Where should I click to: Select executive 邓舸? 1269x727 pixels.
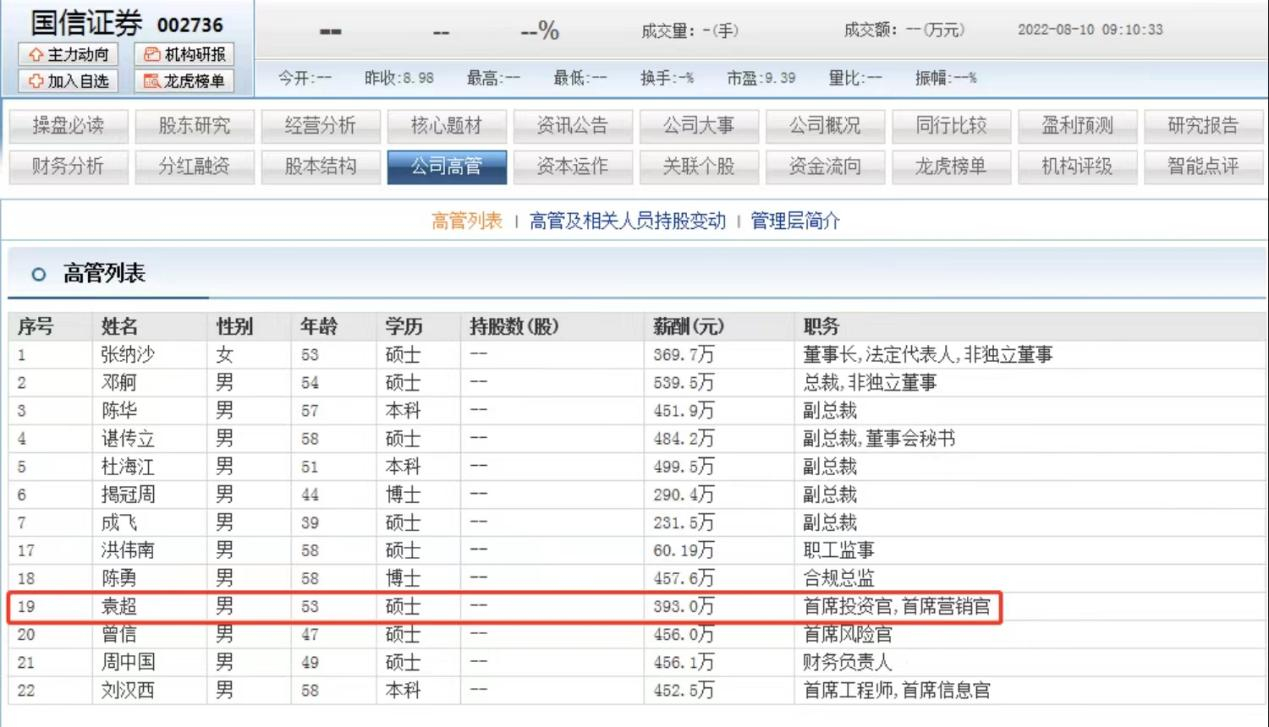119,383
